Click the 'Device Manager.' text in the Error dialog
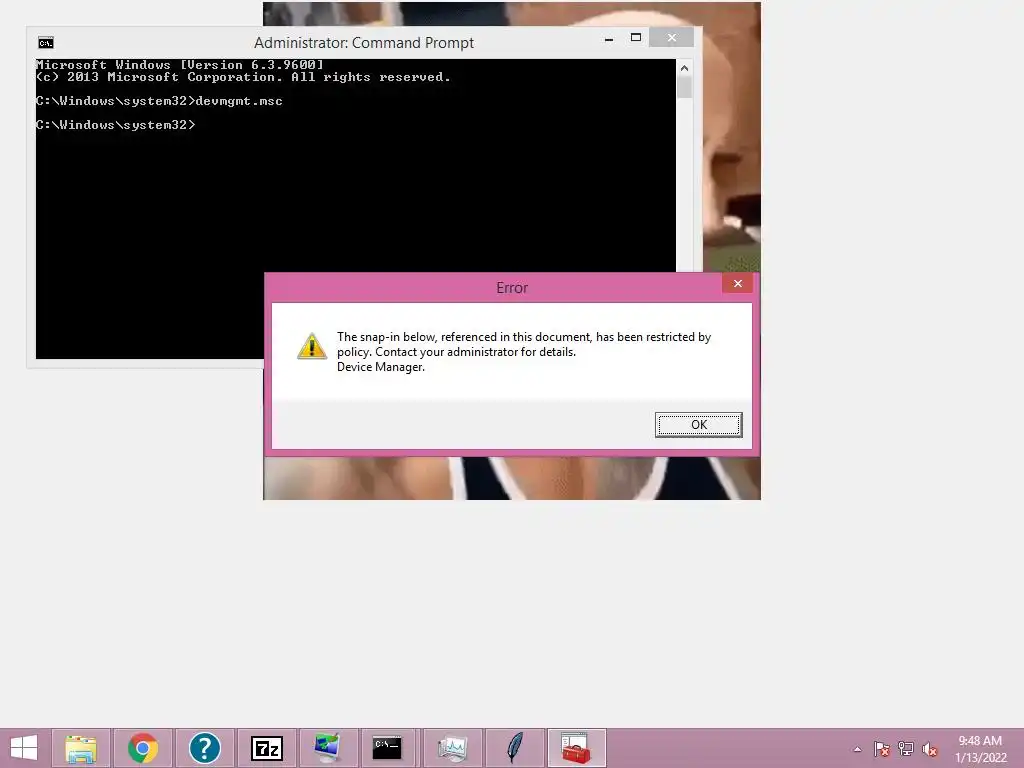The image size is (1024, 768). (x=381, y=367)
